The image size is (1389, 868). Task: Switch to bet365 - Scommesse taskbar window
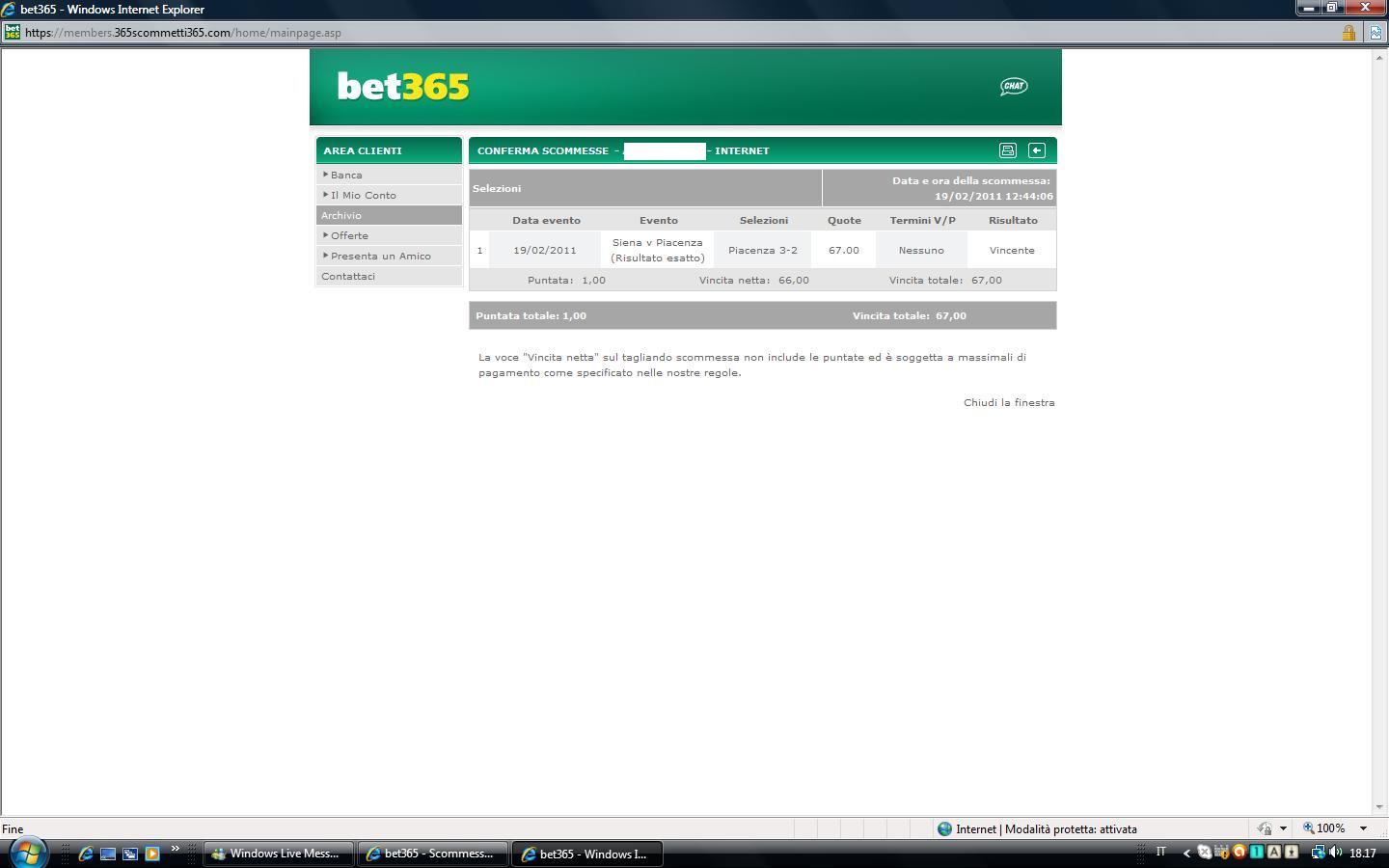(432, 854)
